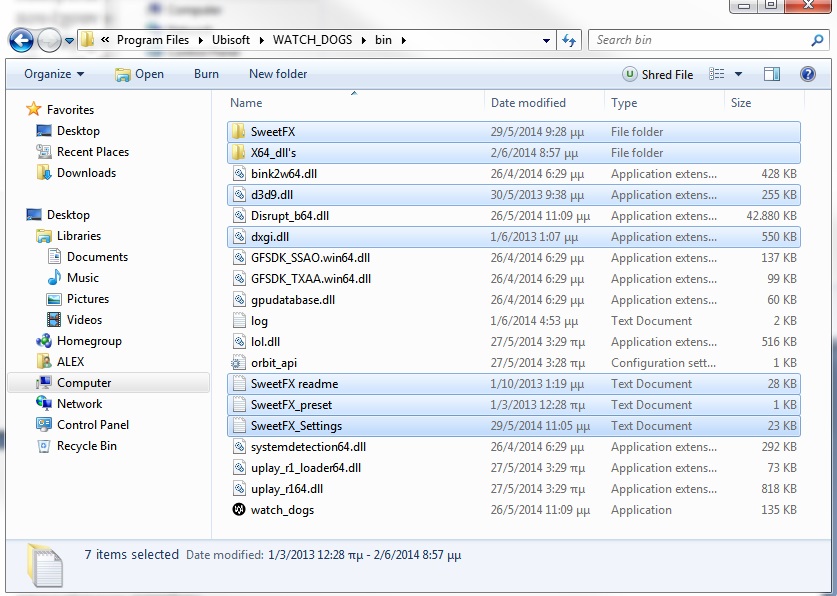Click the lol.dll file icon
The height and width of the screenshot is (596, 837).
click(239, 342)
